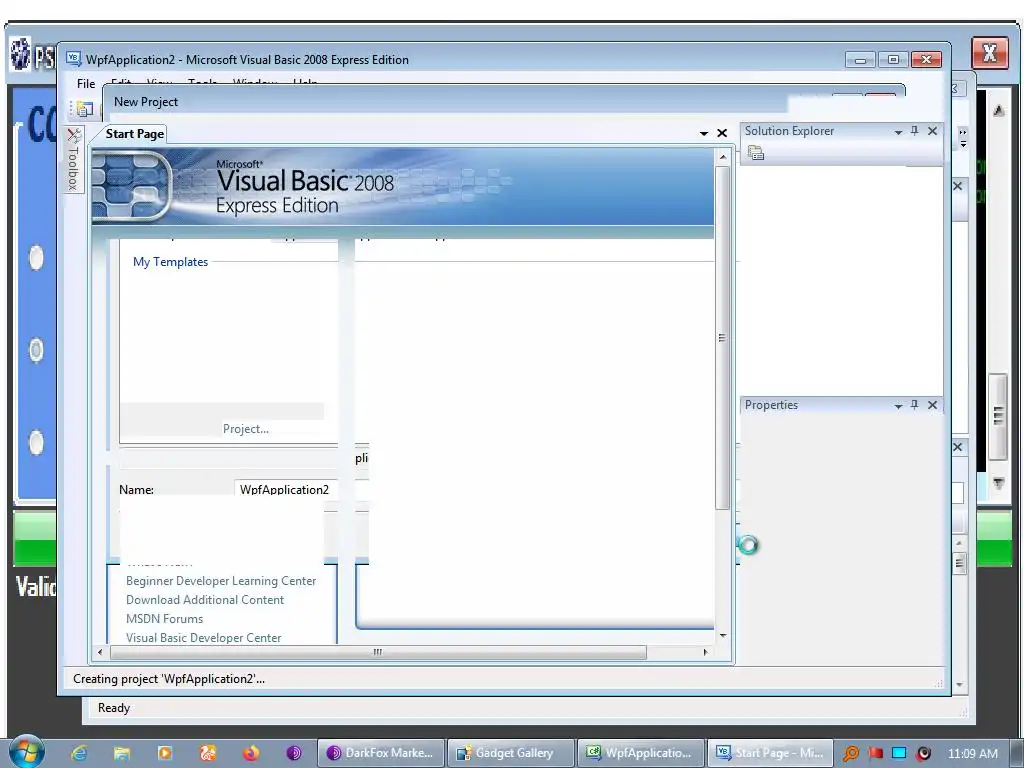Select the bottom radio button in background window

[37, 442]
